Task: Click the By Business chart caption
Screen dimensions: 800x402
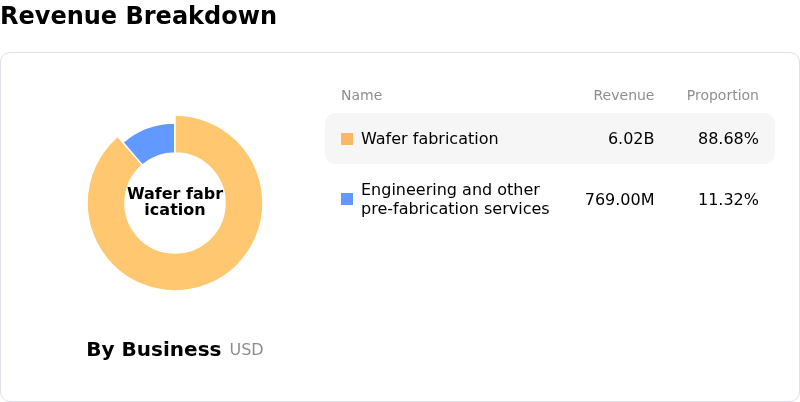Action: click(x=153, y=349)
